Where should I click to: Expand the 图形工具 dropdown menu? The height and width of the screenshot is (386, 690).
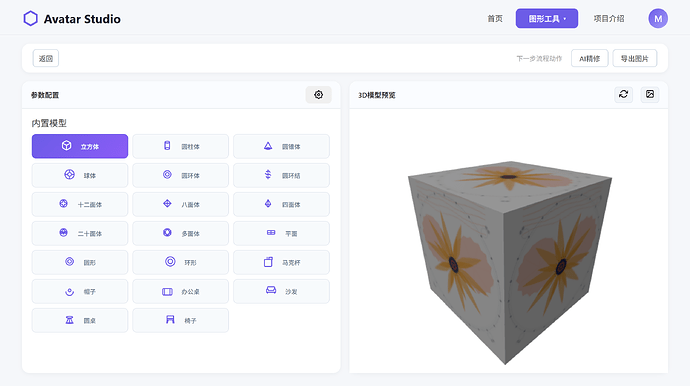(547, 18)
